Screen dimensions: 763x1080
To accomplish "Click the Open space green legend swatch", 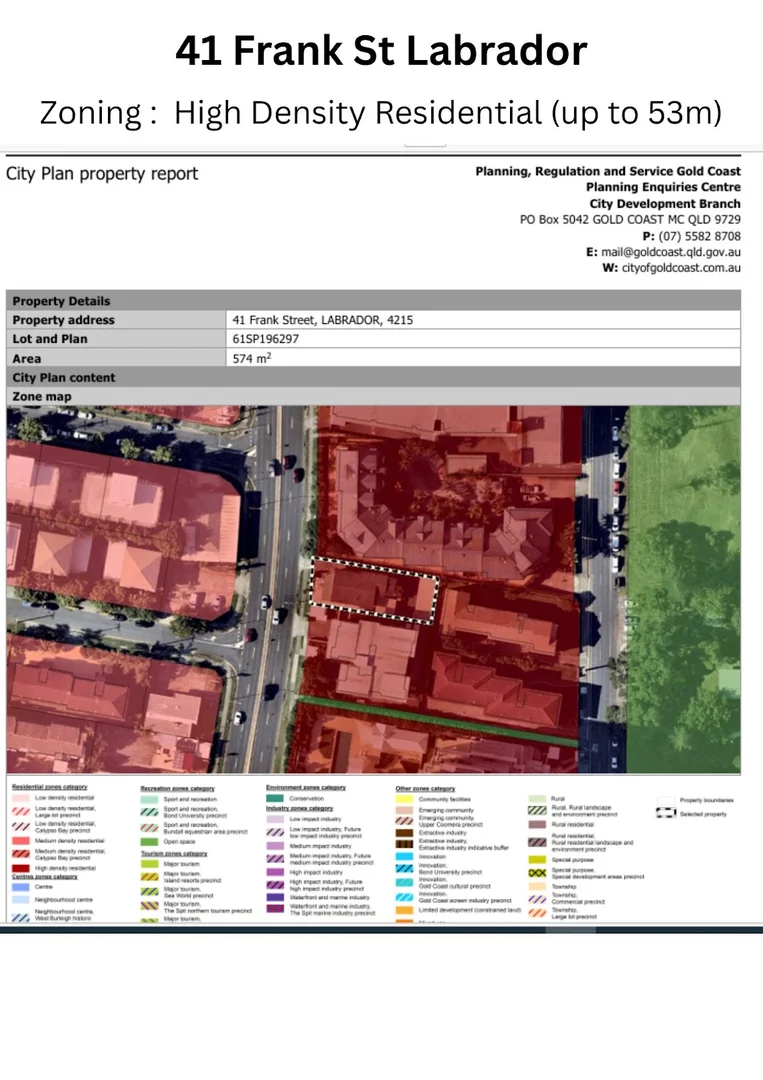I will point(149,842).
